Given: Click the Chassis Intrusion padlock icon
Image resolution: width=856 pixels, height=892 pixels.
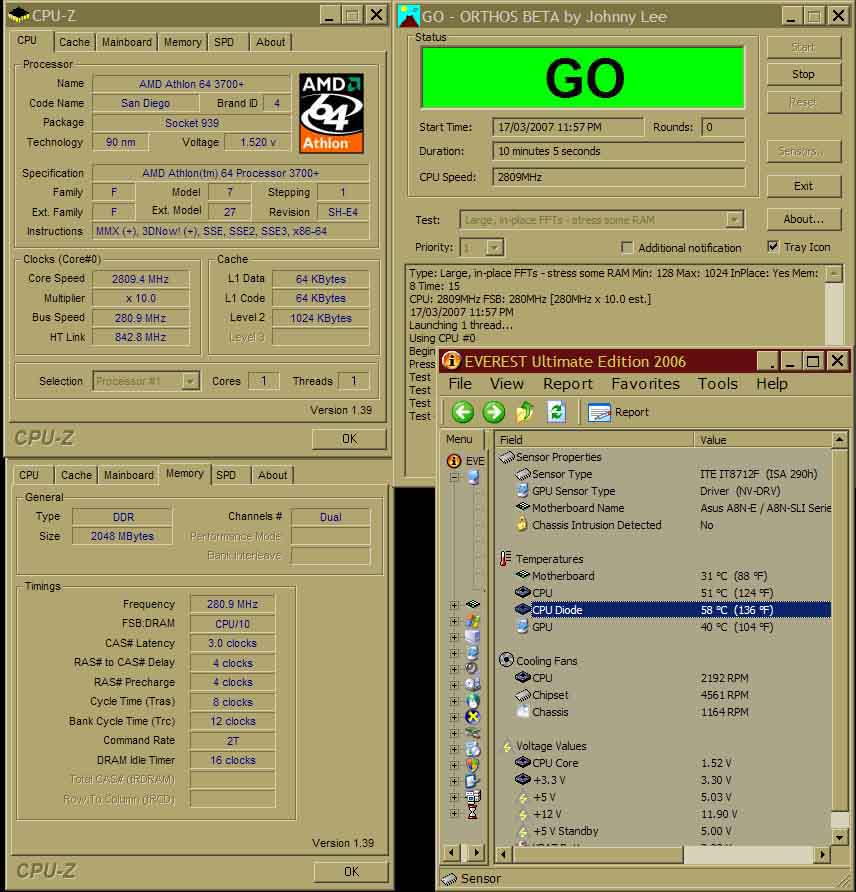Looking at the screenshot, I should pos(522,525).
